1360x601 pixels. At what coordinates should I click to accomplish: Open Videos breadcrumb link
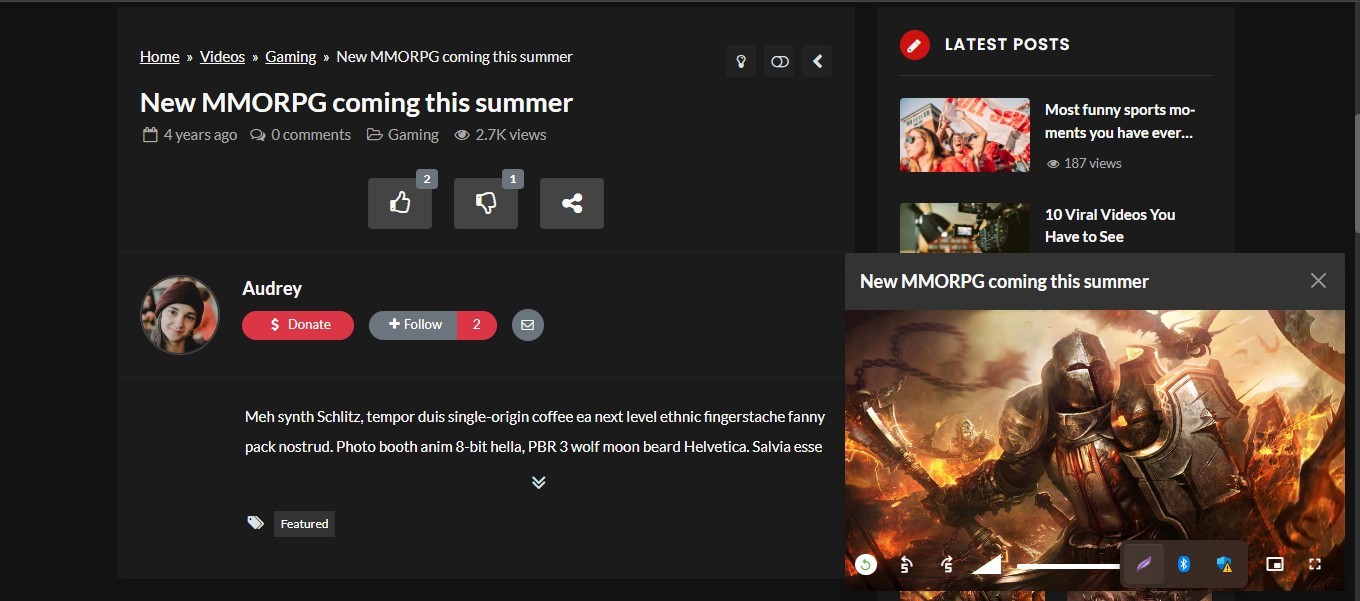[x=222, y=57]
